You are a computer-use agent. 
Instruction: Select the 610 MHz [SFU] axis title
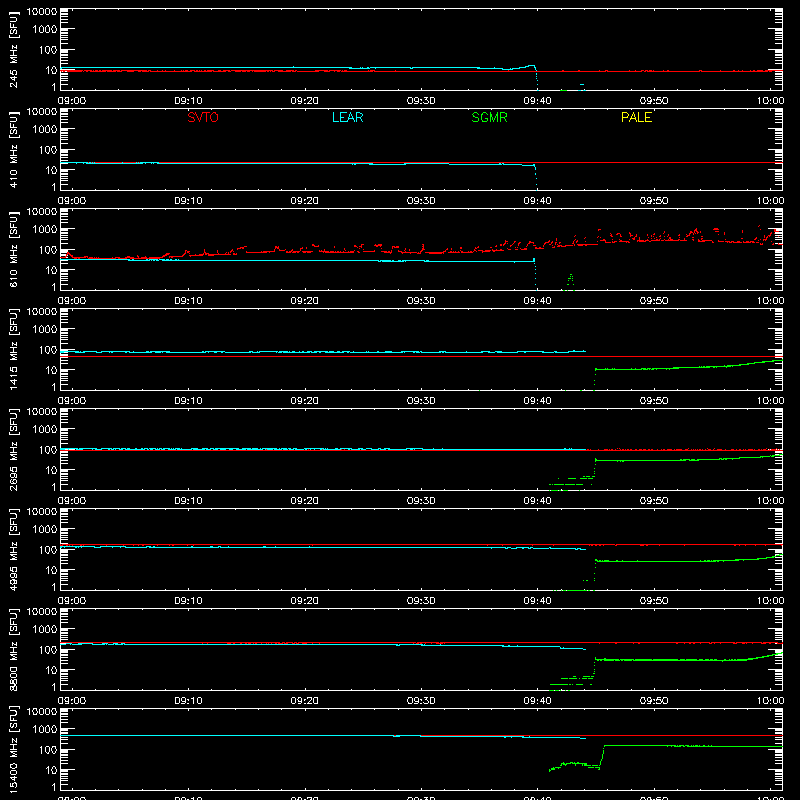tap(13, 250)
